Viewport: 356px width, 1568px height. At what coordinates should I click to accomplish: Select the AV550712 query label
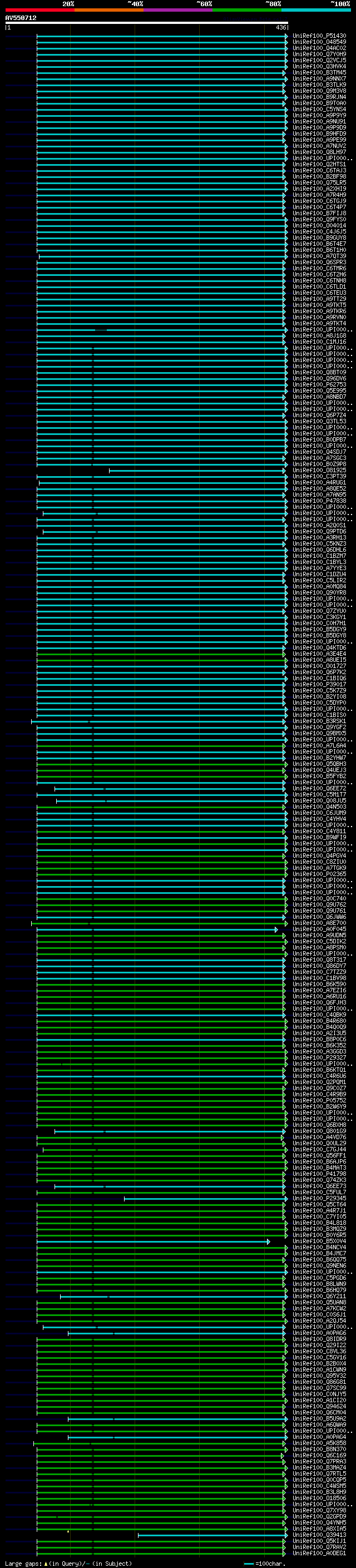[21, 18]
